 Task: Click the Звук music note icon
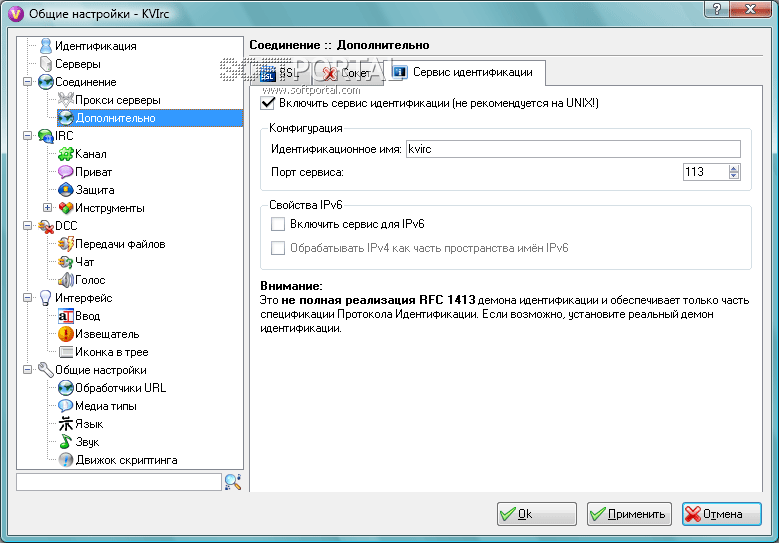[66, 442]
